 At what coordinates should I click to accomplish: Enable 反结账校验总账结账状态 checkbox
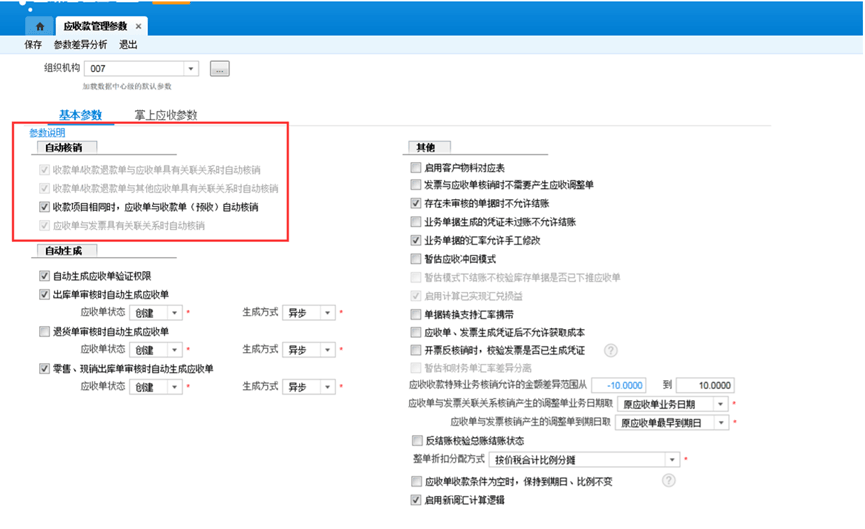[x=418, y=440]
